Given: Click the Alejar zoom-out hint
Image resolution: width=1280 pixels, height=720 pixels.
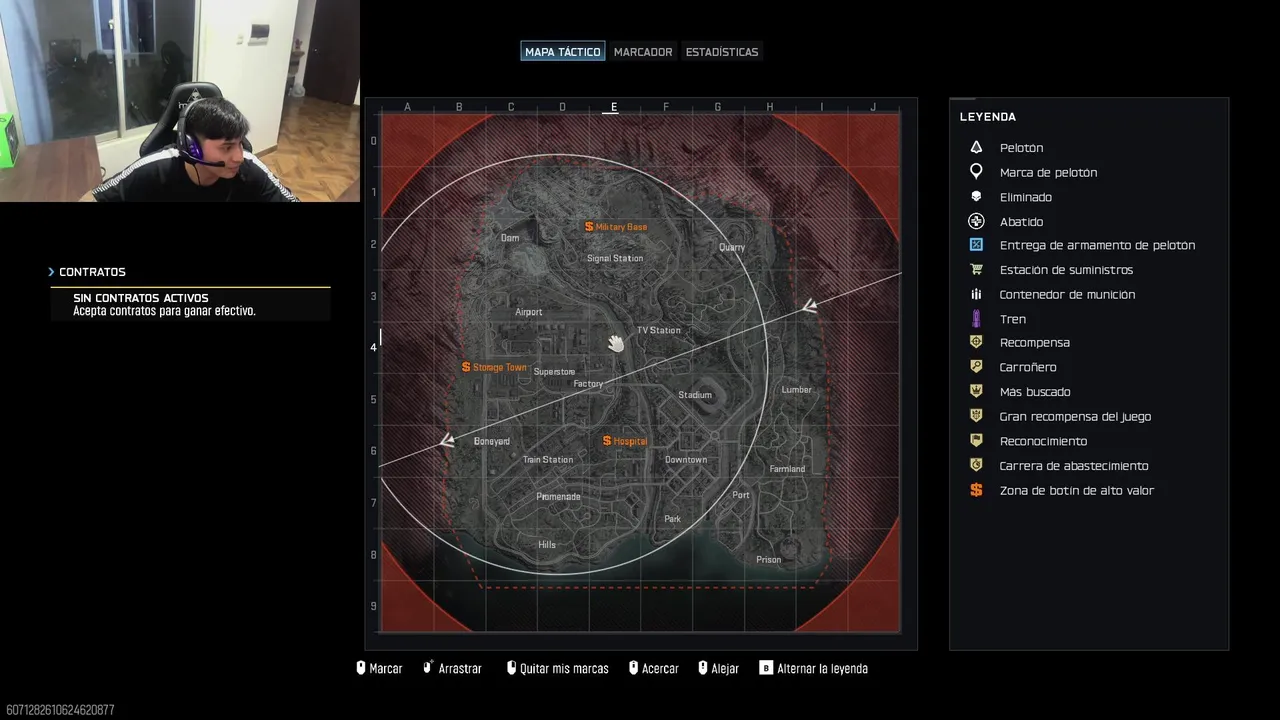Looking at the screenshot, I should [x=718, y=668].
